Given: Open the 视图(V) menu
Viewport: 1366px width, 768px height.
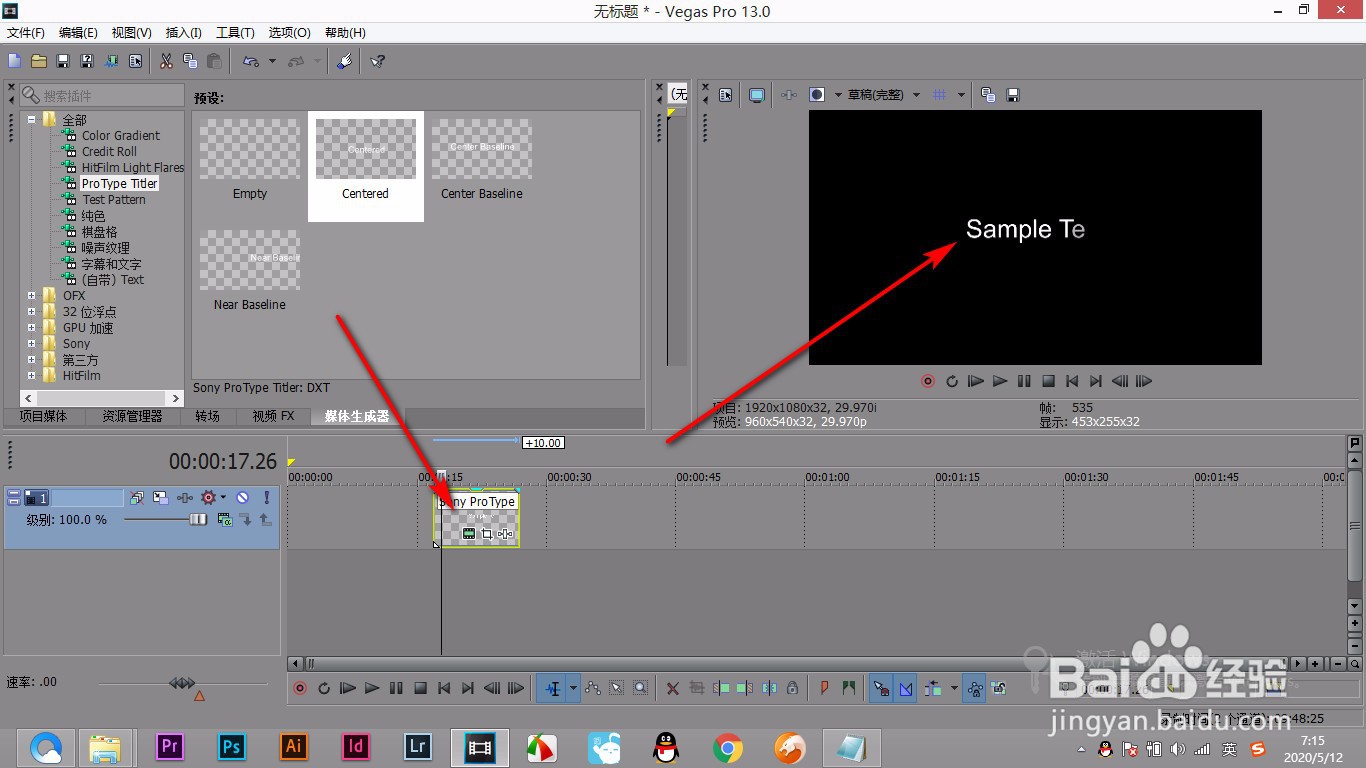Looking at the screenshot, I should tap(132, 33).
